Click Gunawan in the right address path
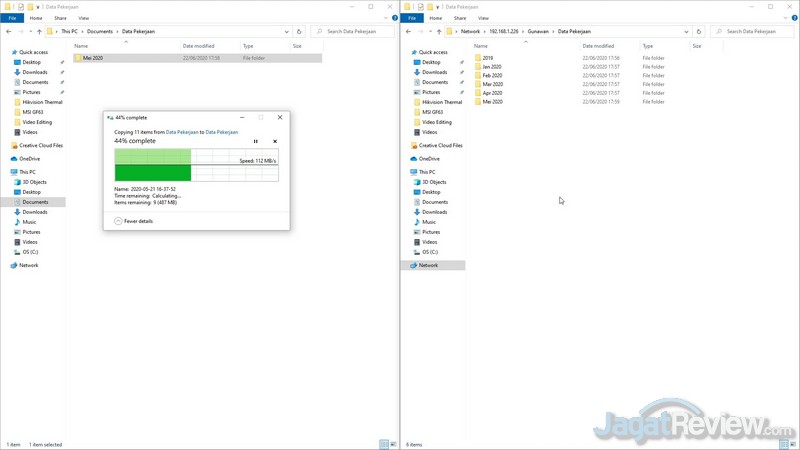 coord(538,31)
